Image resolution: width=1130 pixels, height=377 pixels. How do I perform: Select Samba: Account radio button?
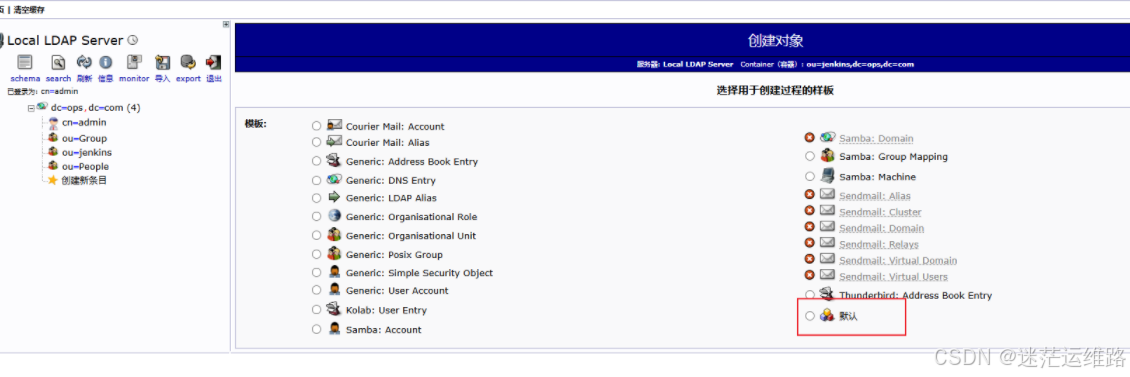pyautogui.click(x=316, y=329)
